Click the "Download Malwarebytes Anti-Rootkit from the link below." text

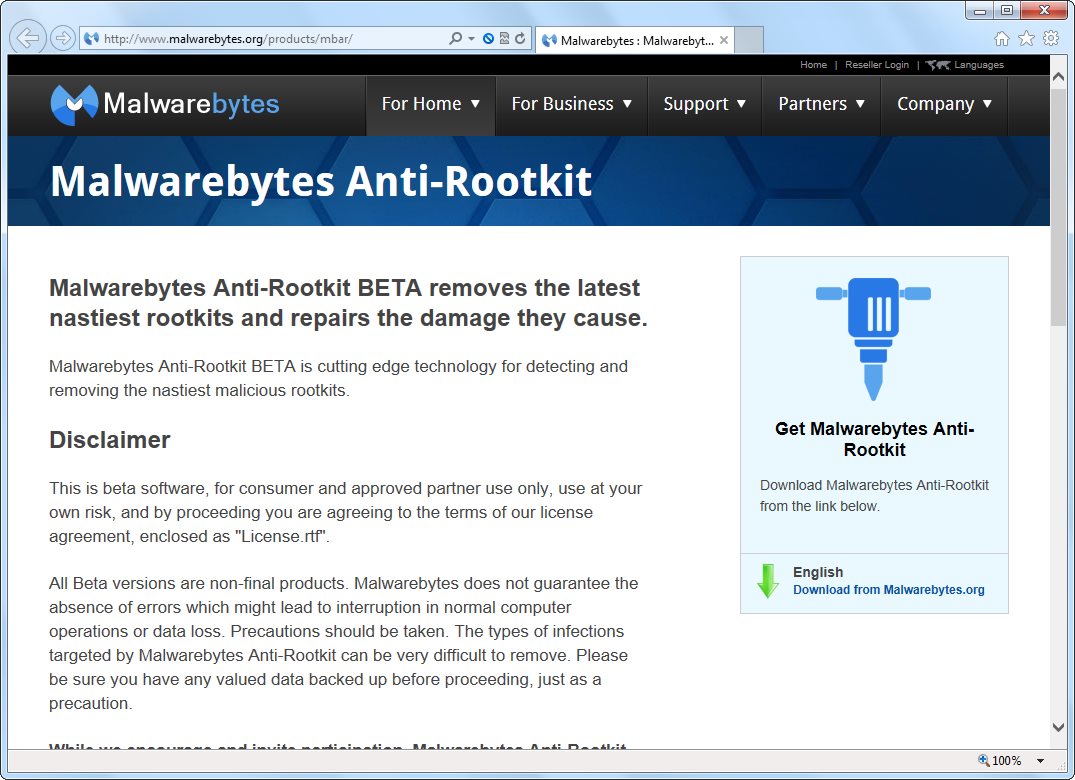click(x=874, y=496)
